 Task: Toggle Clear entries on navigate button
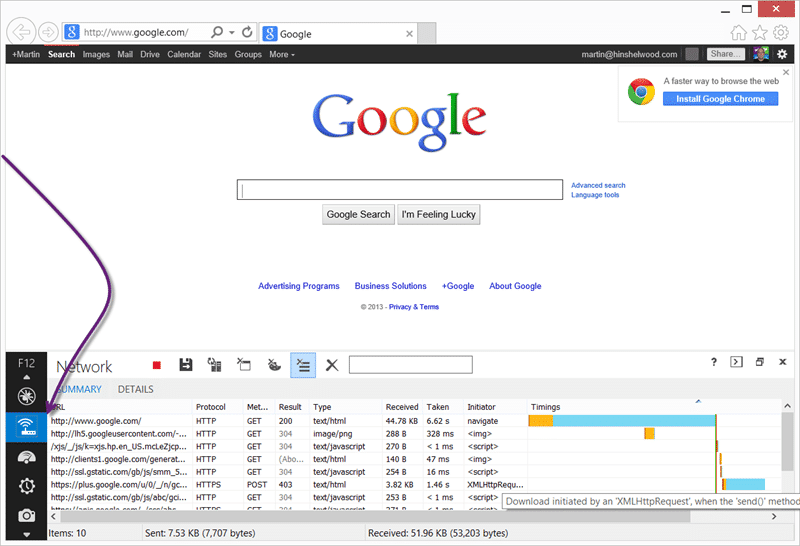[x=303, y=365]
